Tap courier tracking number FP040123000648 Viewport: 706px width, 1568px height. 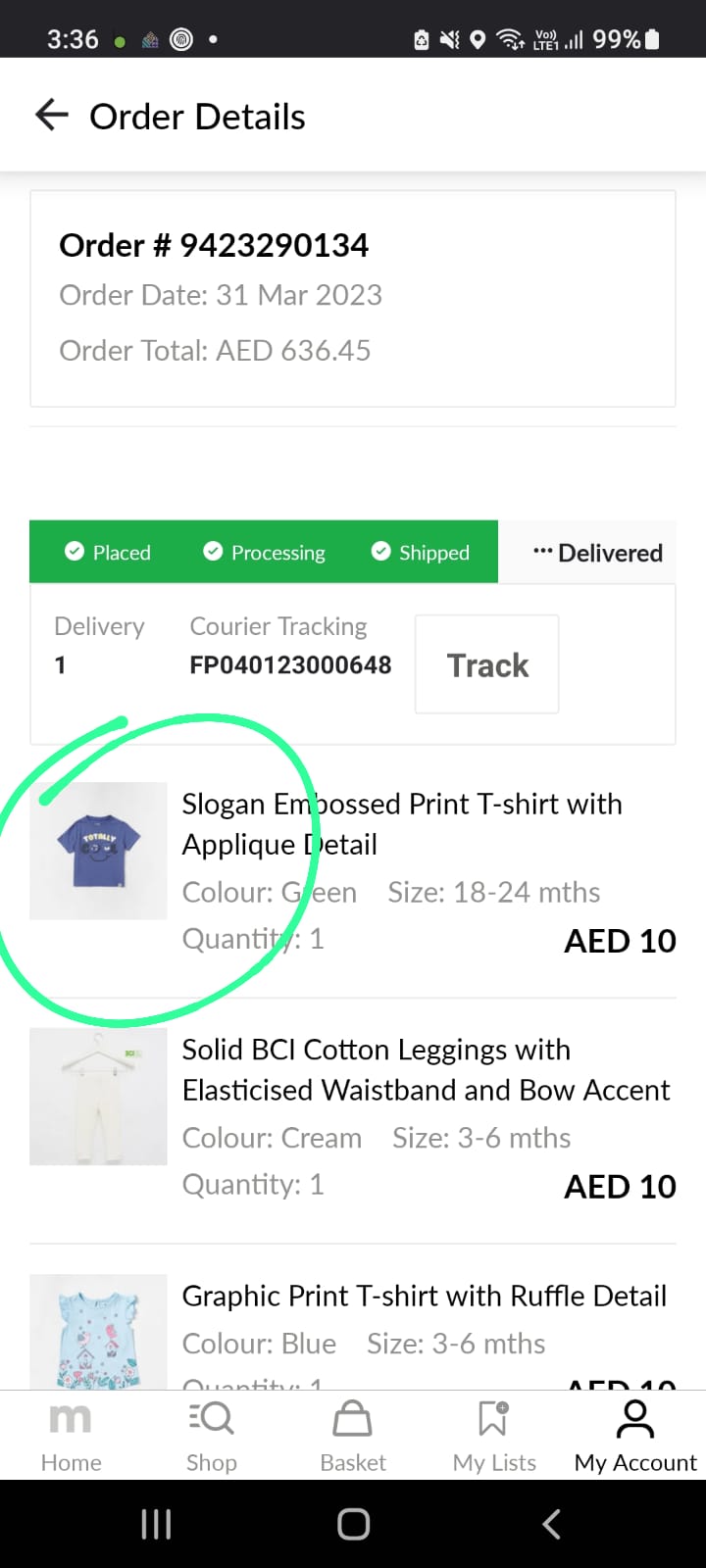290,665
